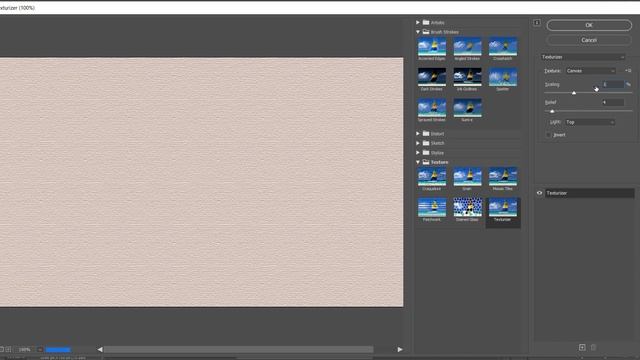
Task: Select the Accented Edges filter thumbnail
Action: [x=431, y=47]
